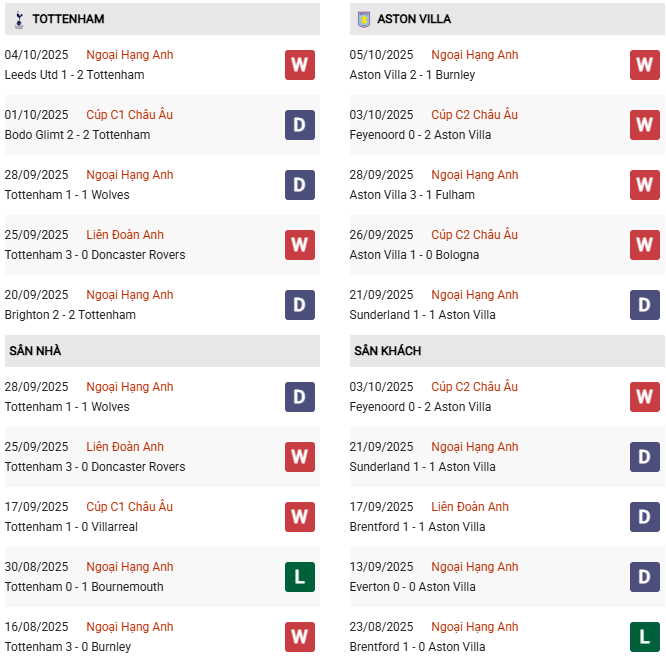This screenshot has width=666, height=661.
Task: Click D badge for Bodo Glimt match
Action: click(299, 125)
